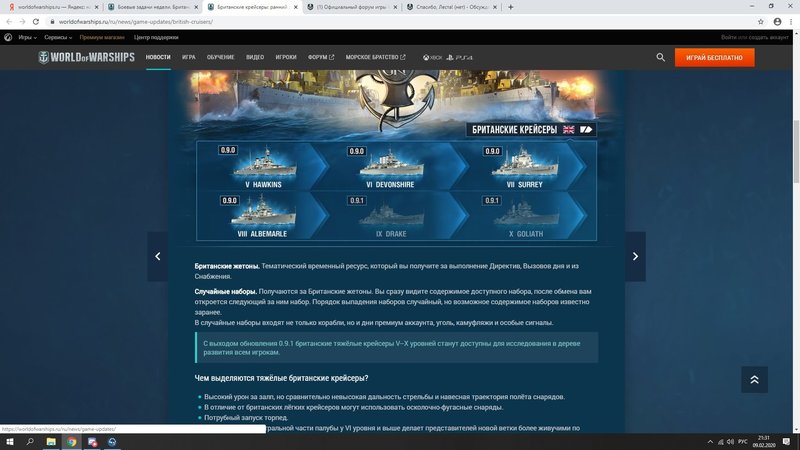
Task: Click the scroll-to-top double chevron button
Action: 754,379
